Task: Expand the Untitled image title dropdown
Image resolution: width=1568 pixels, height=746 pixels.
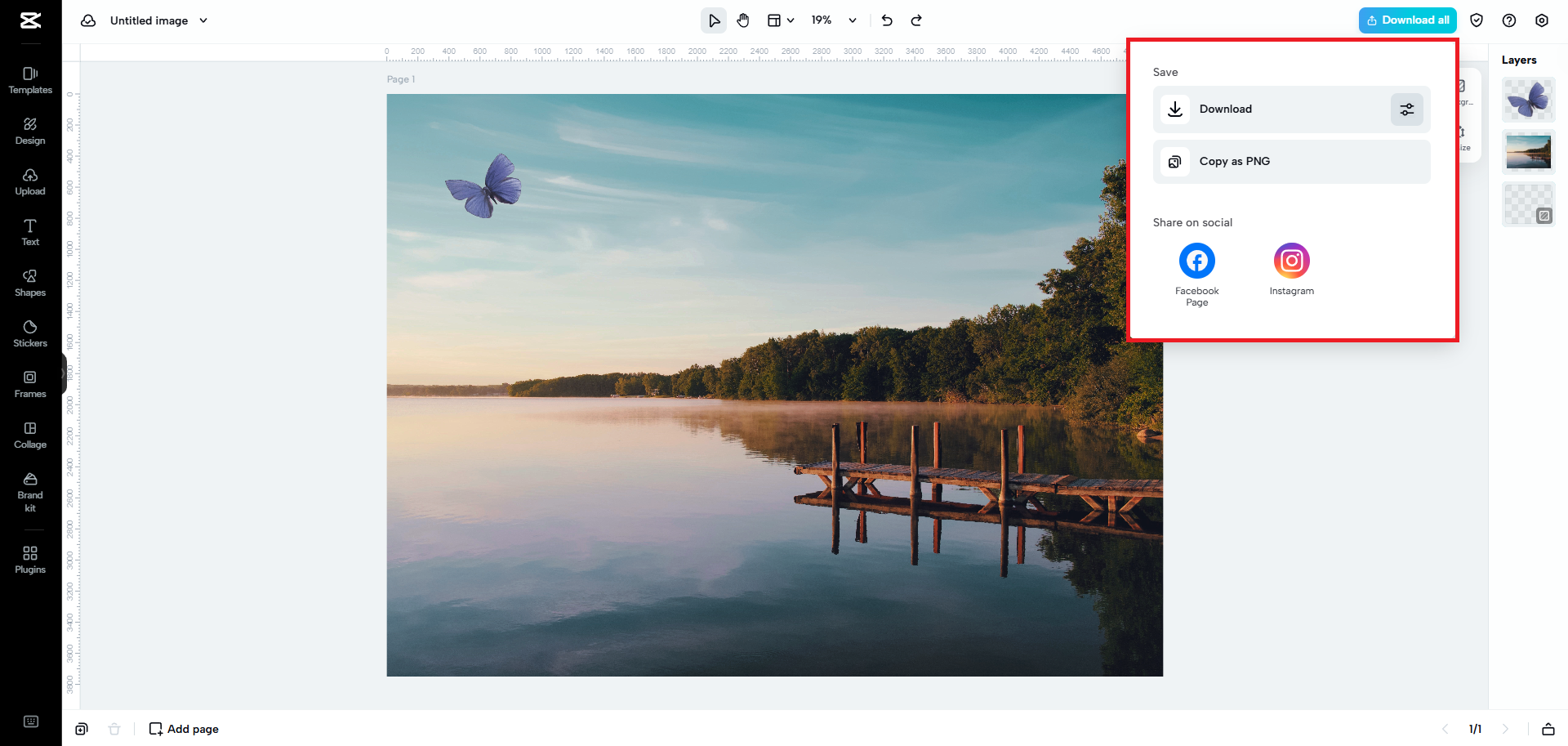Action: (203, 20)
